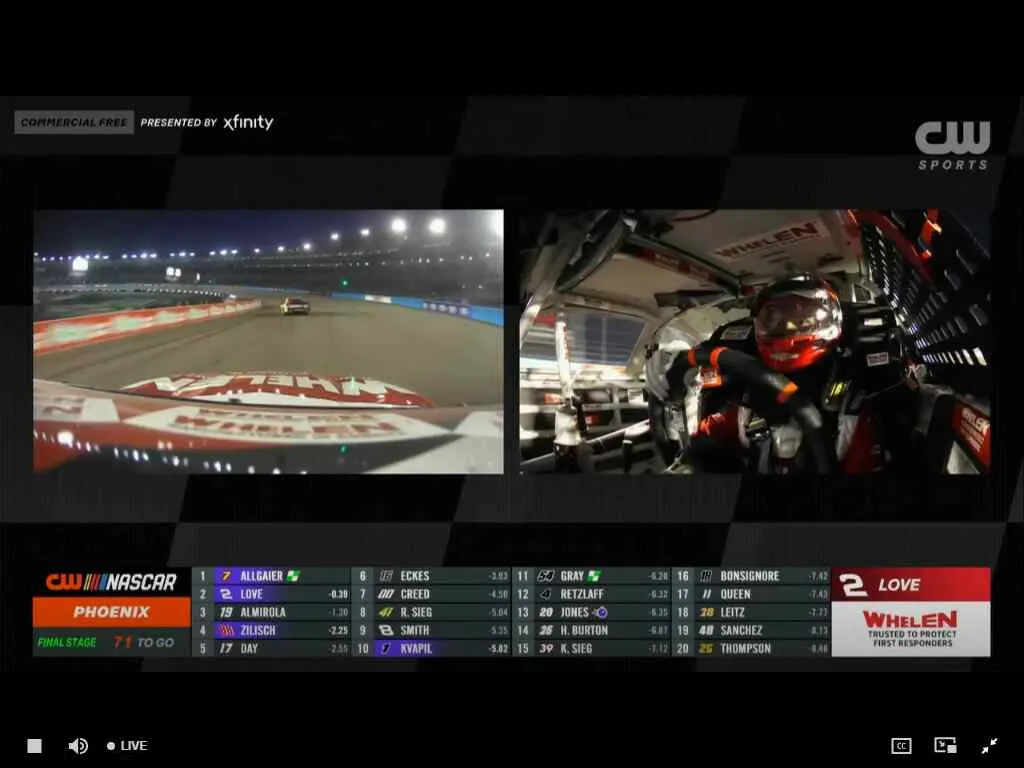This screenshot has width=1024, height=768.
Task: Select ECKES in position 6
Action: tap(431, 576)
